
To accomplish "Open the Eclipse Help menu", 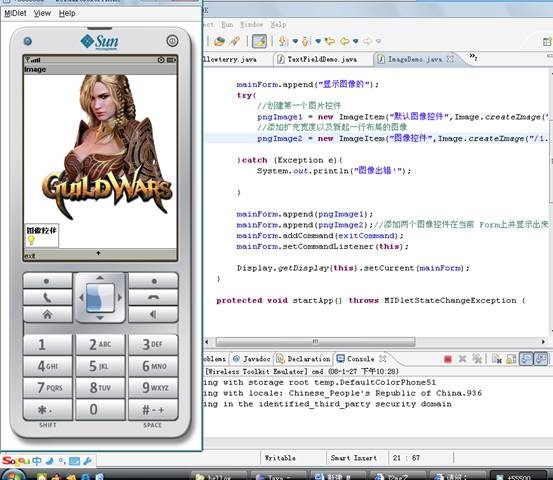I will pyautogui.click(x=278, y=24).
